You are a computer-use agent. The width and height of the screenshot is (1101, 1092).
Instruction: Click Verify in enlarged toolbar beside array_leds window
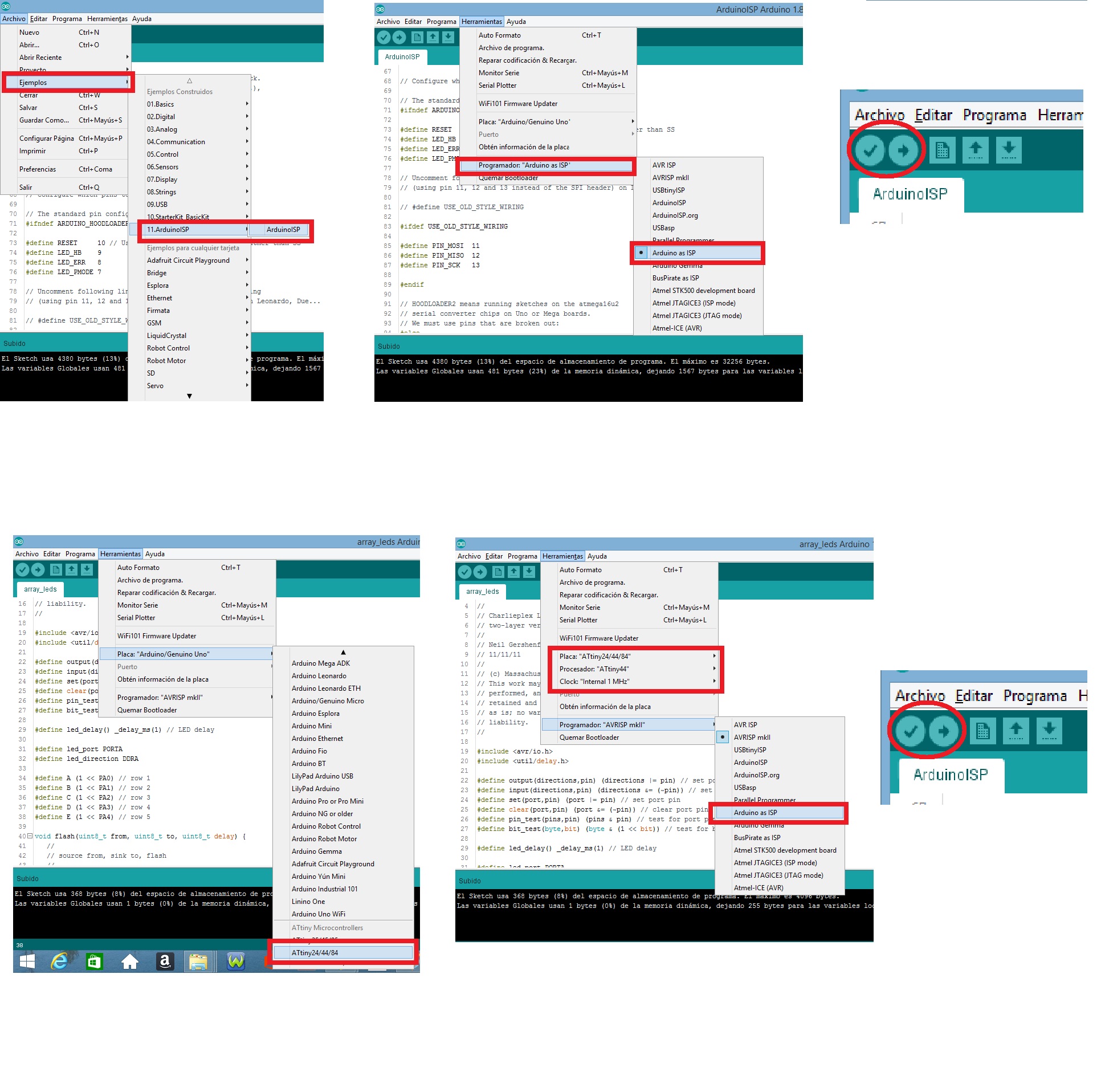[910, 731]
